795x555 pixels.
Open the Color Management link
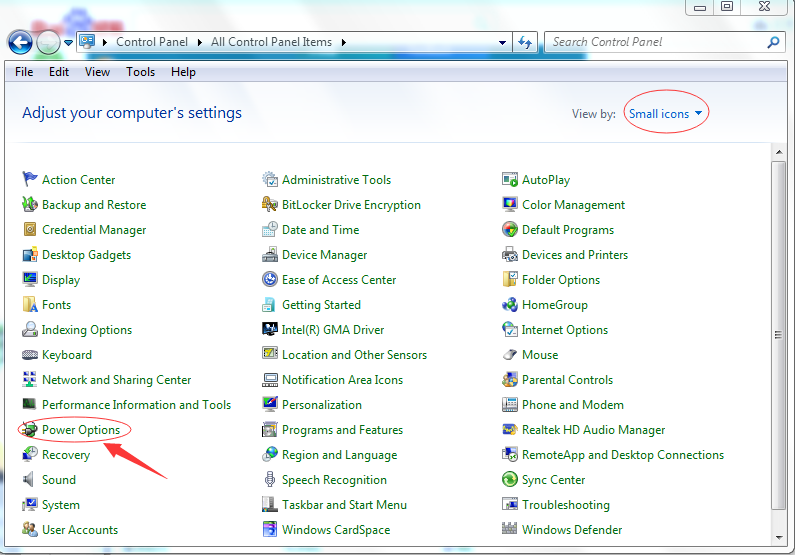point(573,205)
